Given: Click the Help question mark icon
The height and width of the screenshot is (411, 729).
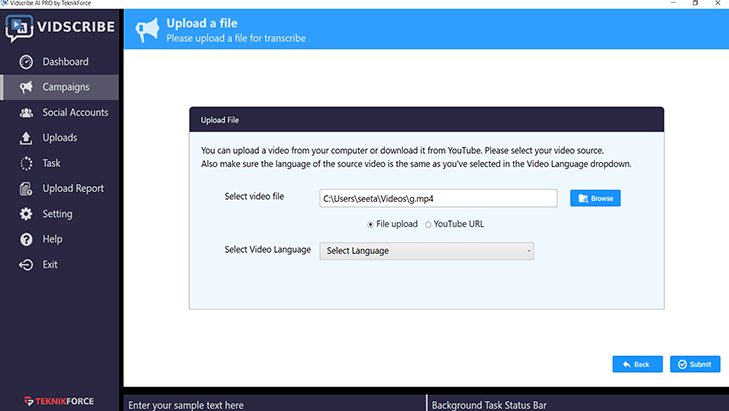Looking at the screenshot, I should click(x=26, y=239).
